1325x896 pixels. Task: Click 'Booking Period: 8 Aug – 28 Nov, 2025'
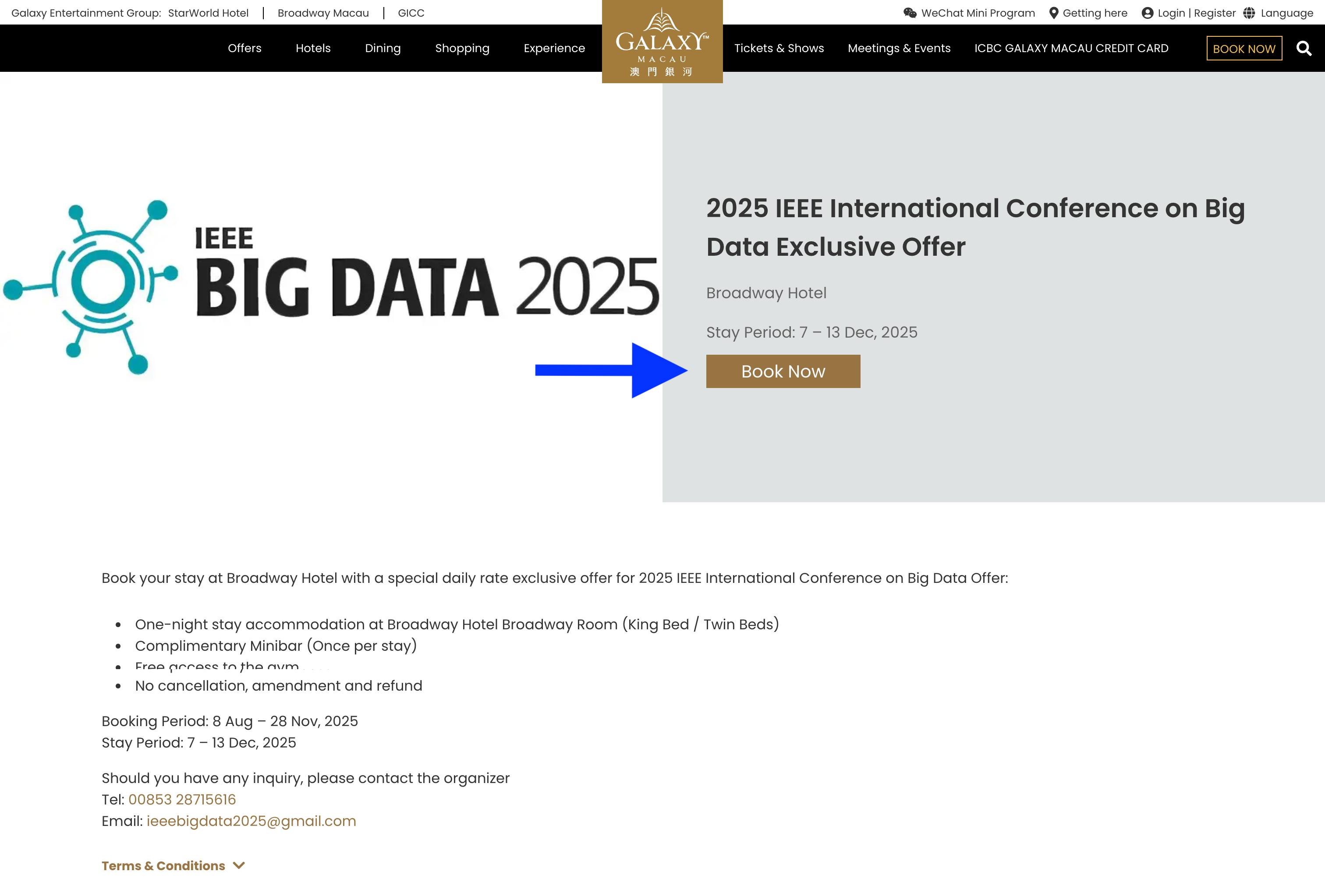tap(230, 721)
